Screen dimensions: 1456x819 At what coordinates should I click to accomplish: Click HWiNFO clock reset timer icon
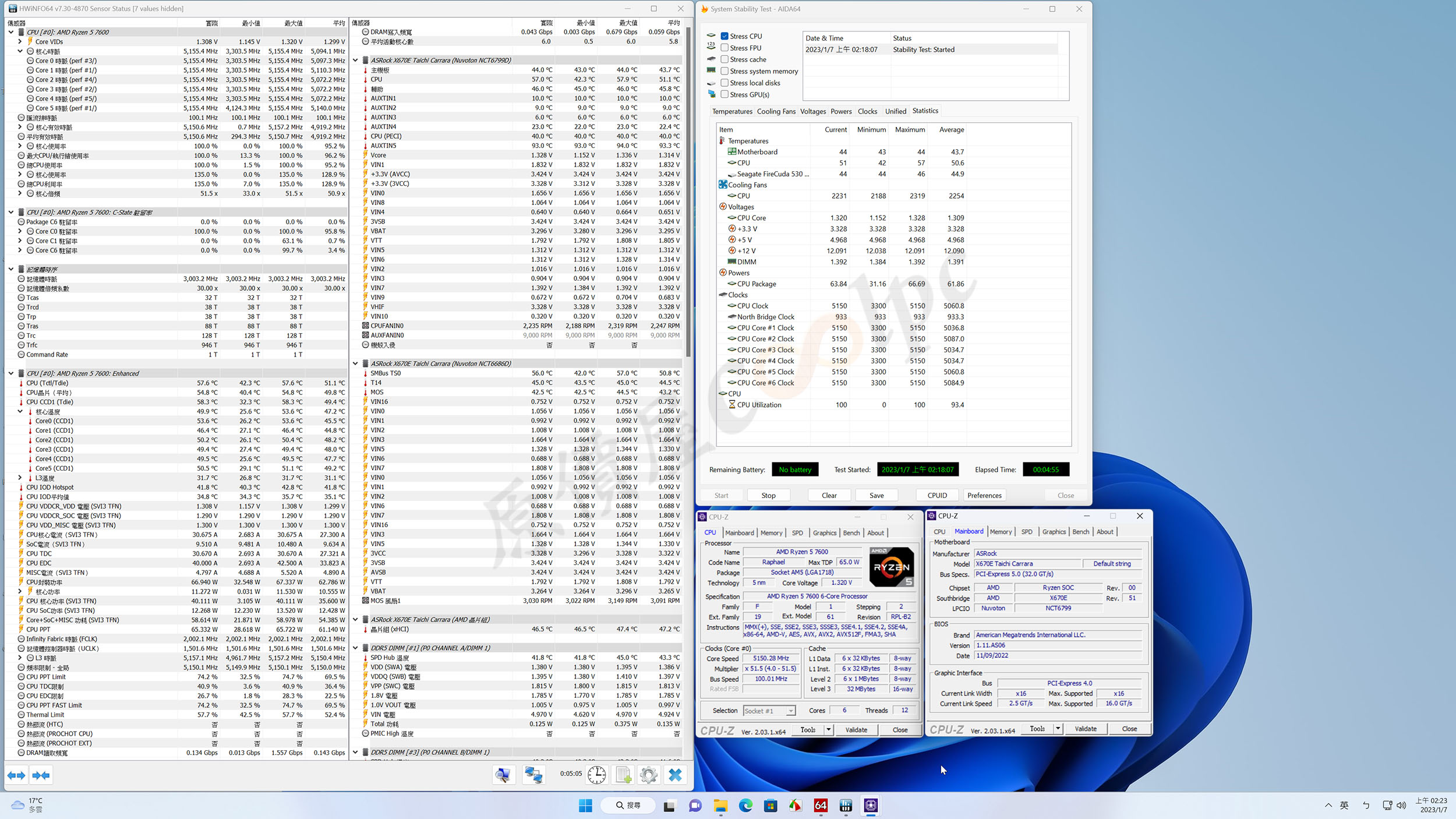(x=596, y=775)
